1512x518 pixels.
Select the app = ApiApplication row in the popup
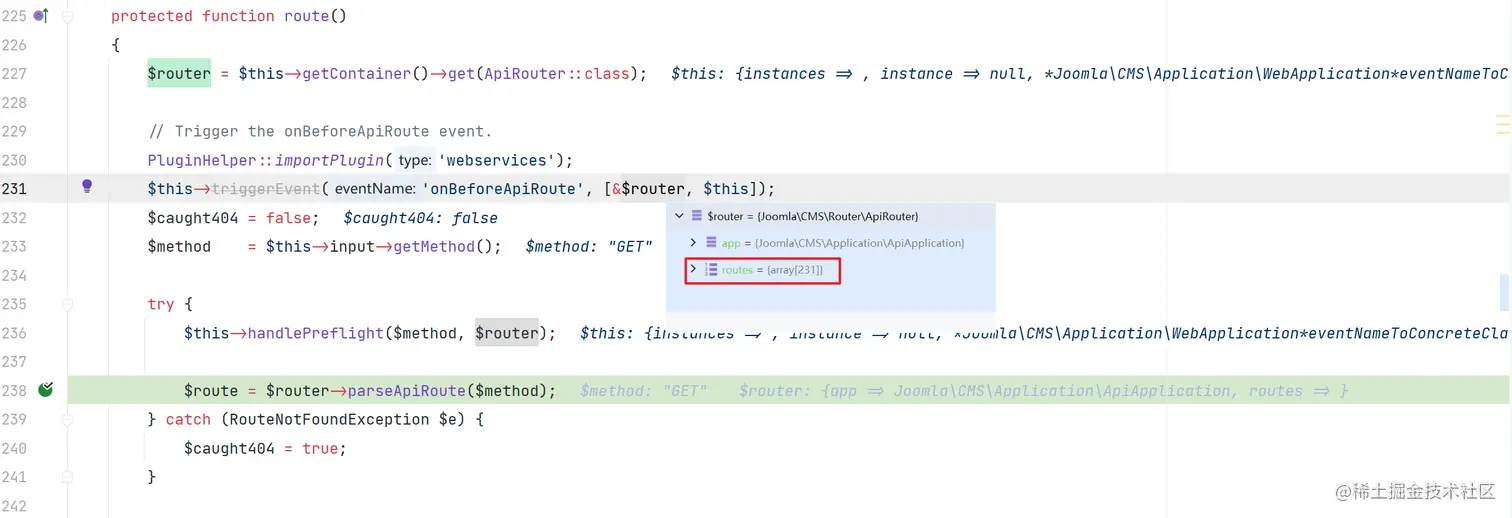(x=831, y=243)
